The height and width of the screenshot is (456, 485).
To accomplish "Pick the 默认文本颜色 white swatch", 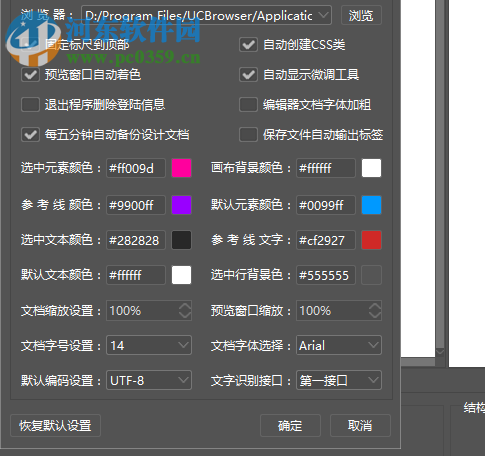I will [181, 275].
